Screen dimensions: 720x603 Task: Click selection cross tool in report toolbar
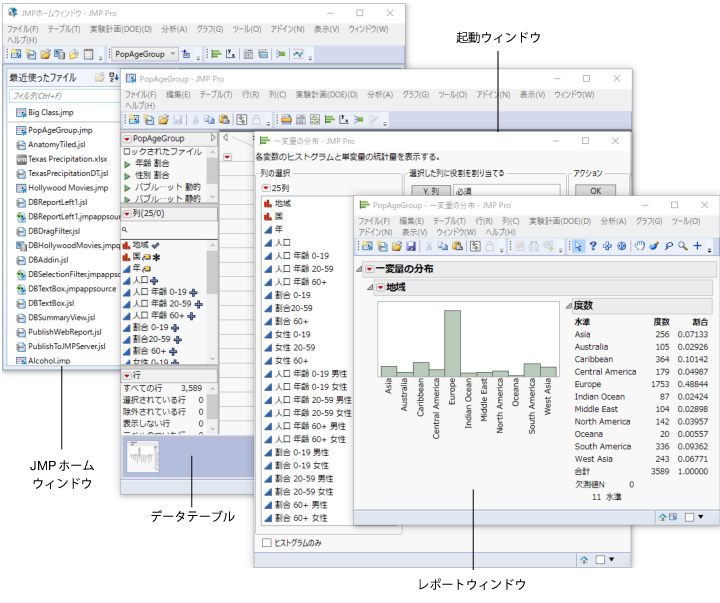pos(607,246)
